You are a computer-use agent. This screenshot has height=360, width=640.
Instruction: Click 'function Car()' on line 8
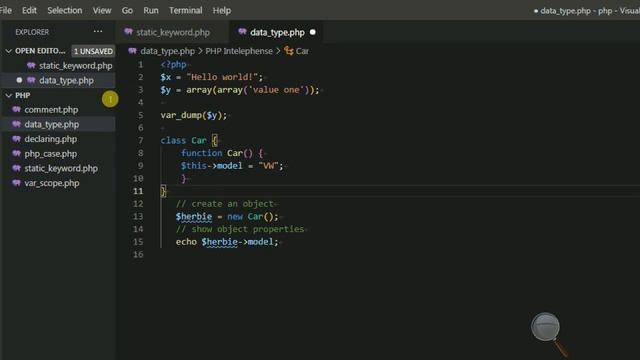(x=217, y=153)
